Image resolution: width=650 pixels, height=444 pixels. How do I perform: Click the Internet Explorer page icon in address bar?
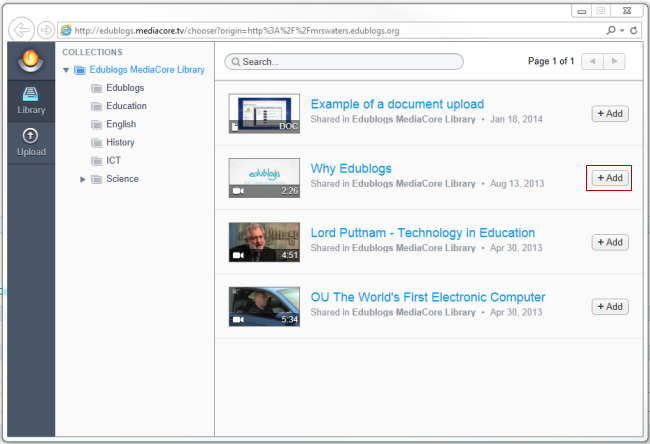pyautogui.click(x=66, y=30)
